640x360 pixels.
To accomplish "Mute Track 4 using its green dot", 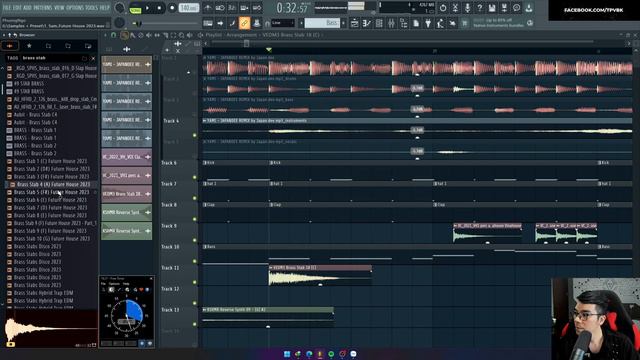I will tap(195, 135).
